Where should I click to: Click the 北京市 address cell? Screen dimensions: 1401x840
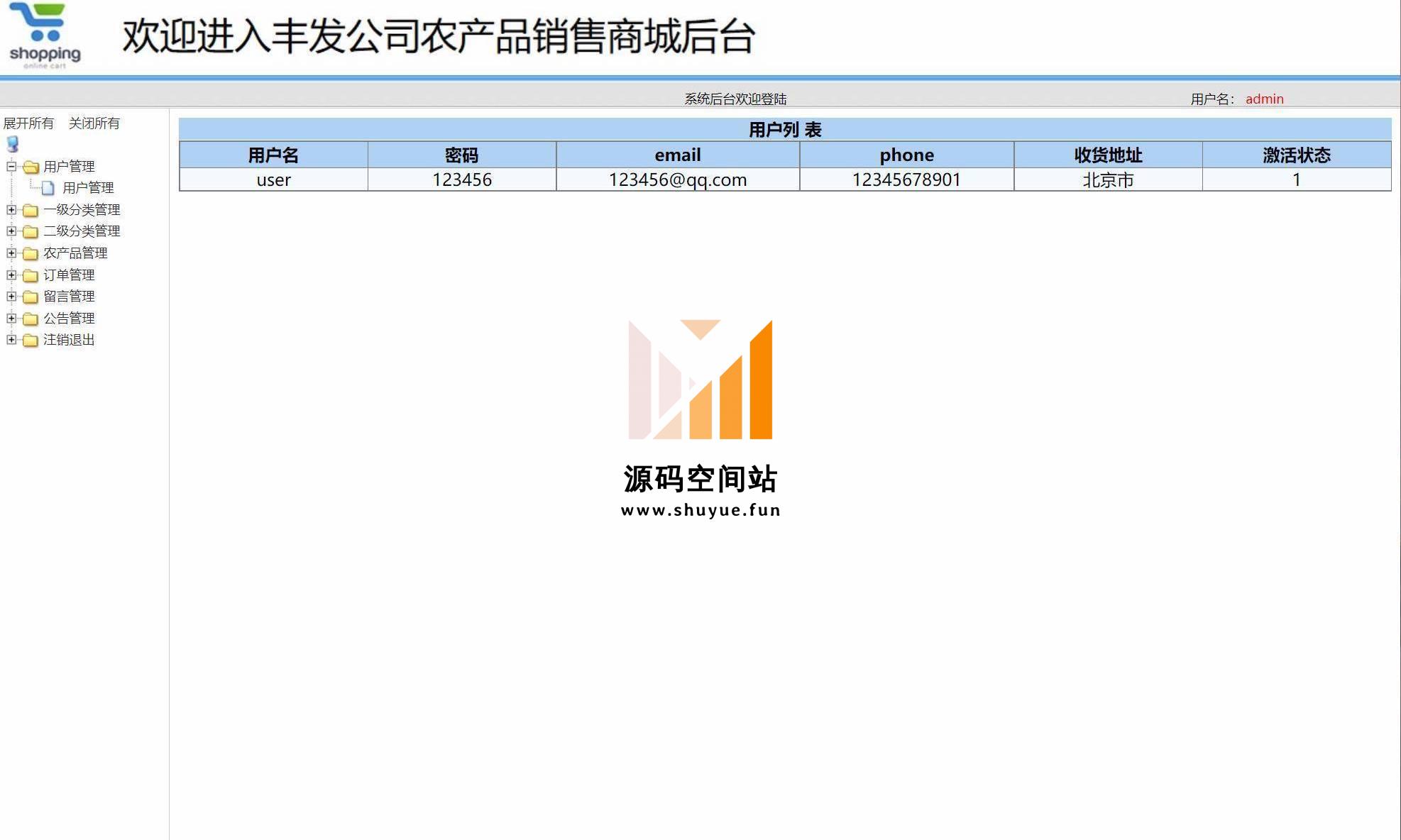pyautogui.click(x=1108, y=180)
